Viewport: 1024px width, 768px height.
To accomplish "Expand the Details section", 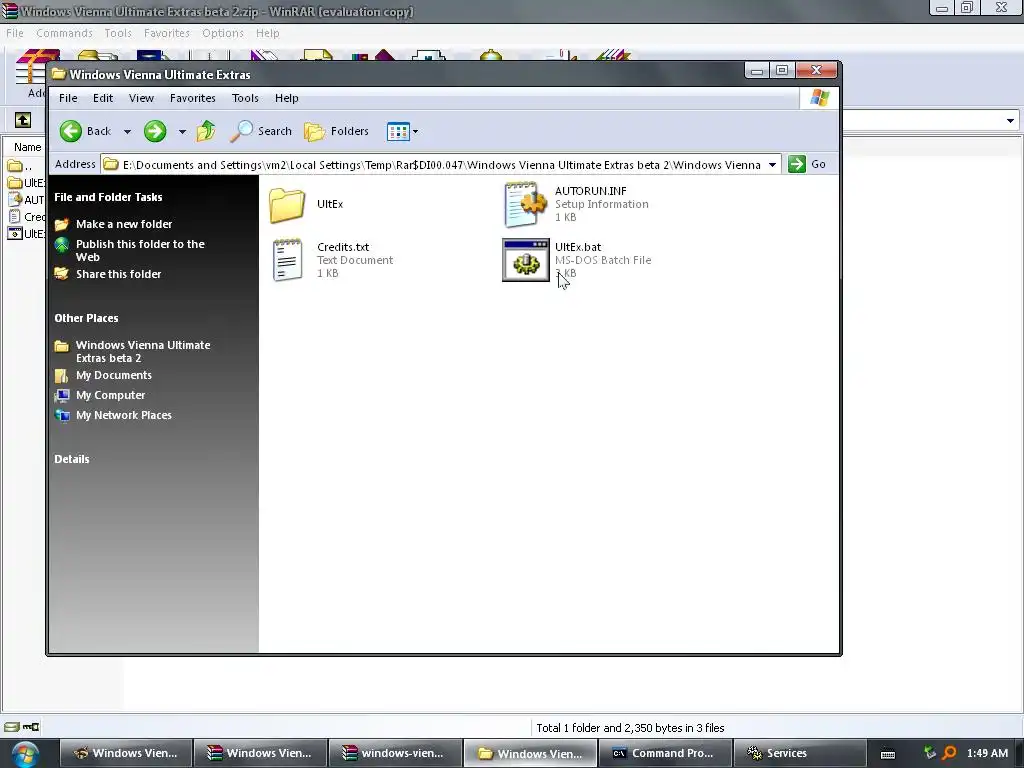I will (x=72, y=459).
